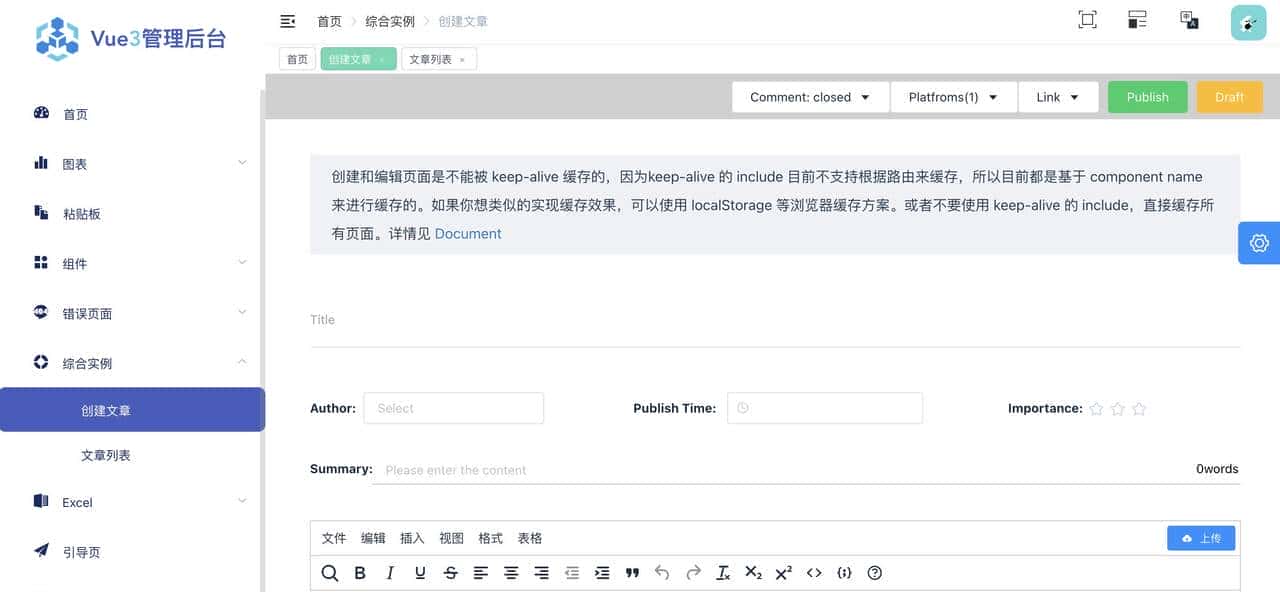This screenshot has height=592, width=1280.
Task: Select the Bold formatting icon
Action: 360,572
